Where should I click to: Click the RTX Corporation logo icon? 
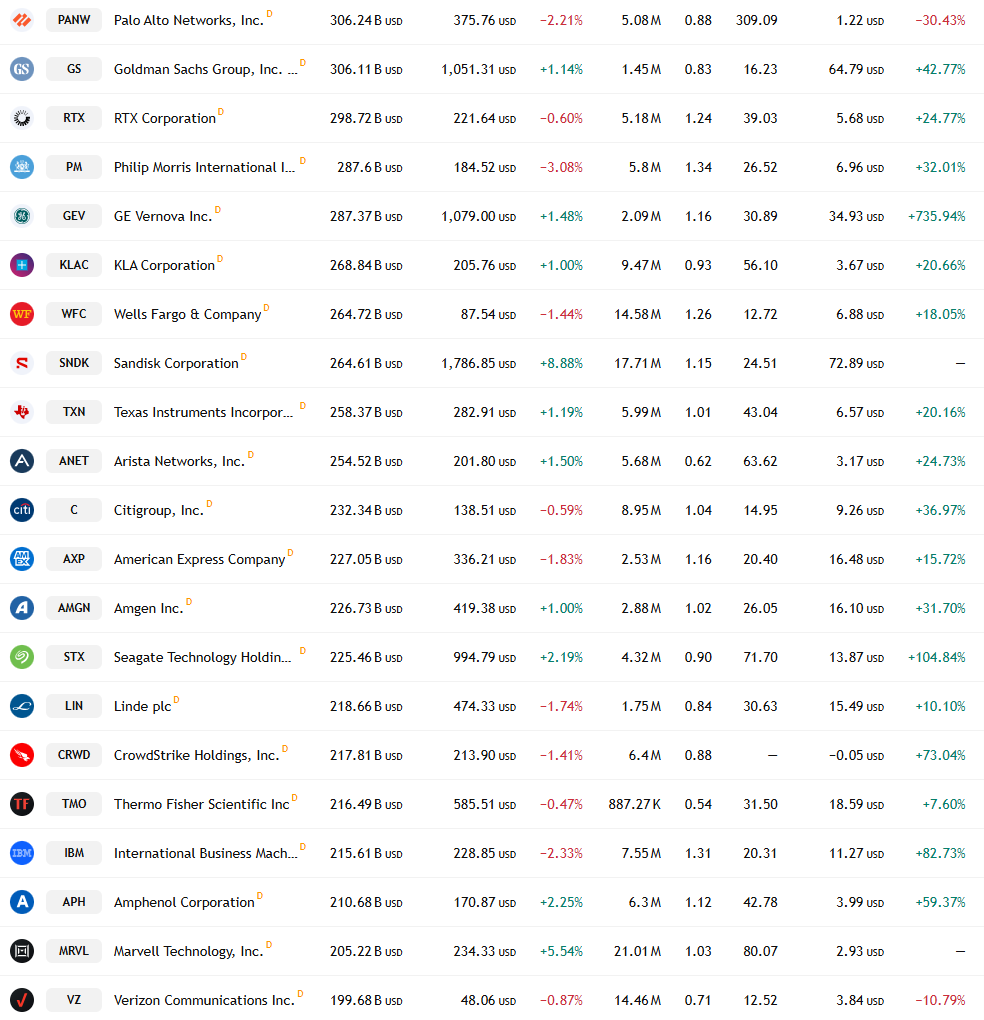pos(22,118)
